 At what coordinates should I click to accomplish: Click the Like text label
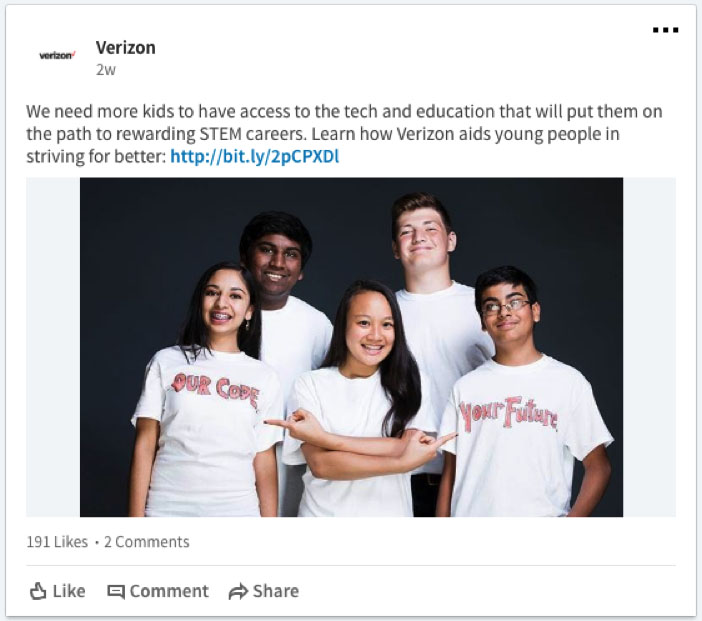[69, 591]
